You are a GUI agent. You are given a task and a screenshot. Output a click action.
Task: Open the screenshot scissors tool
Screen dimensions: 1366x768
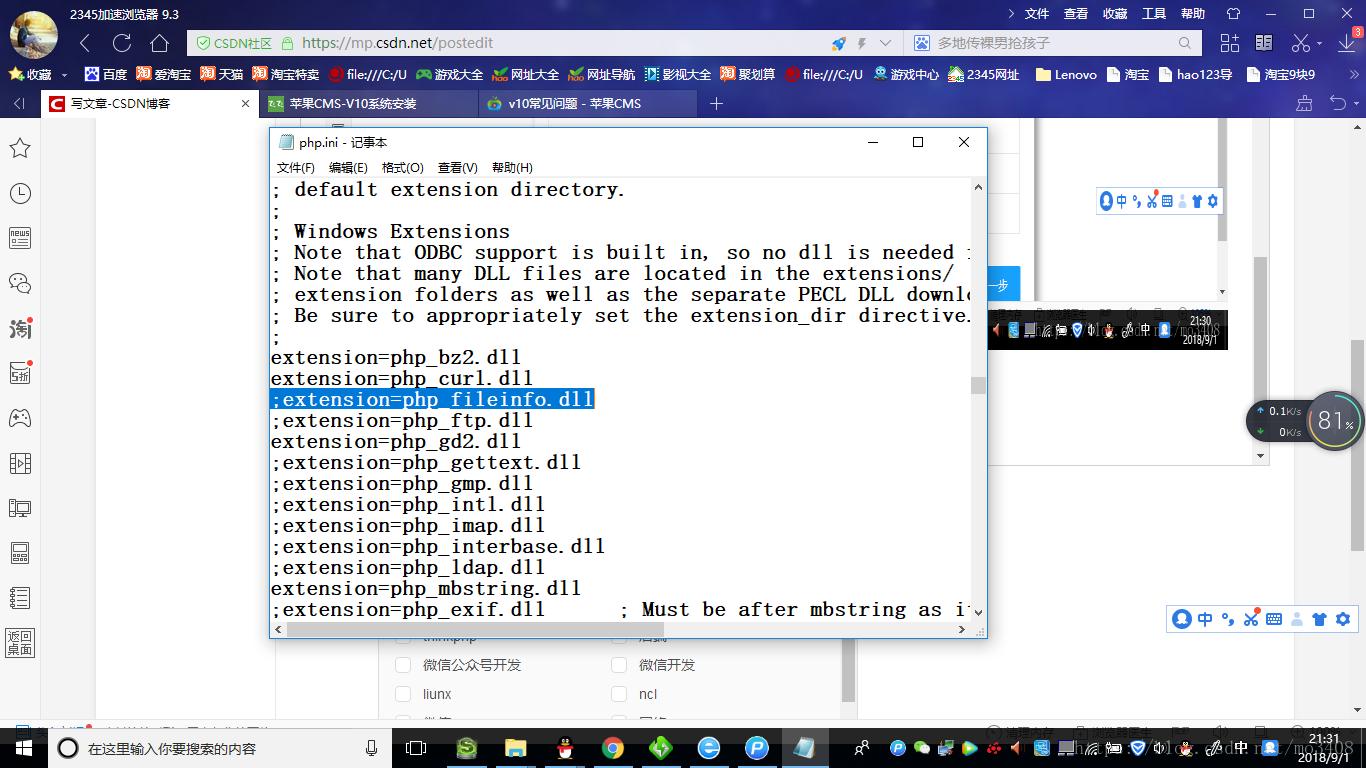pos(1301,43)
